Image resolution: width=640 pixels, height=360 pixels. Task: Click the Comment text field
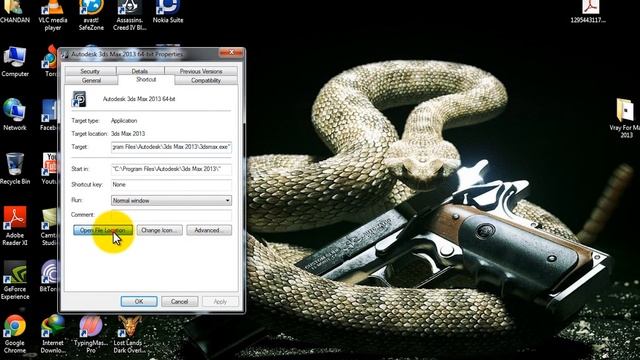(x=171, y=215)
